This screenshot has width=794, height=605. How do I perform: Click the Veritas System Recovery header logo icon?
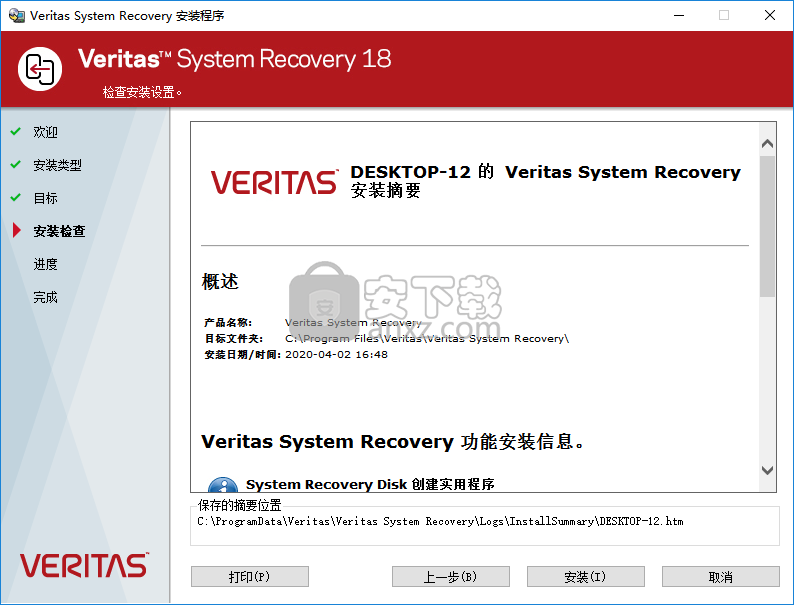pos(40,69)
